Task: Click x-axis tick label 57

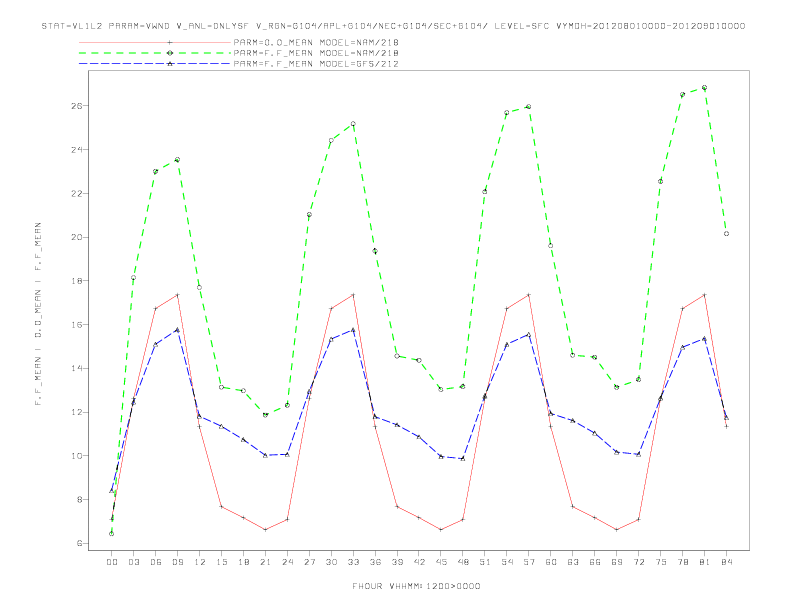Action: pos(529,562)
